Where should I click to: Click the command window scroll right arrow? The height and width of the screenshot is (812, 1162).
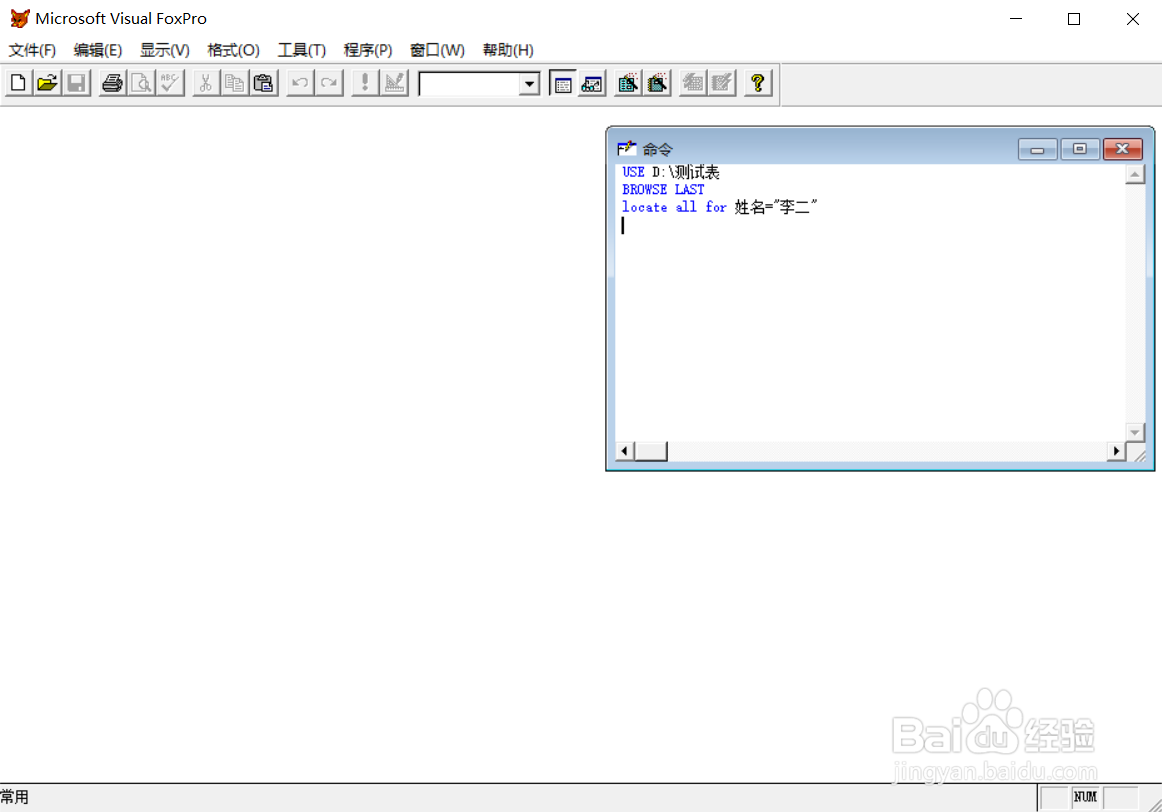pyautogui.click(x=1116, y=451)
